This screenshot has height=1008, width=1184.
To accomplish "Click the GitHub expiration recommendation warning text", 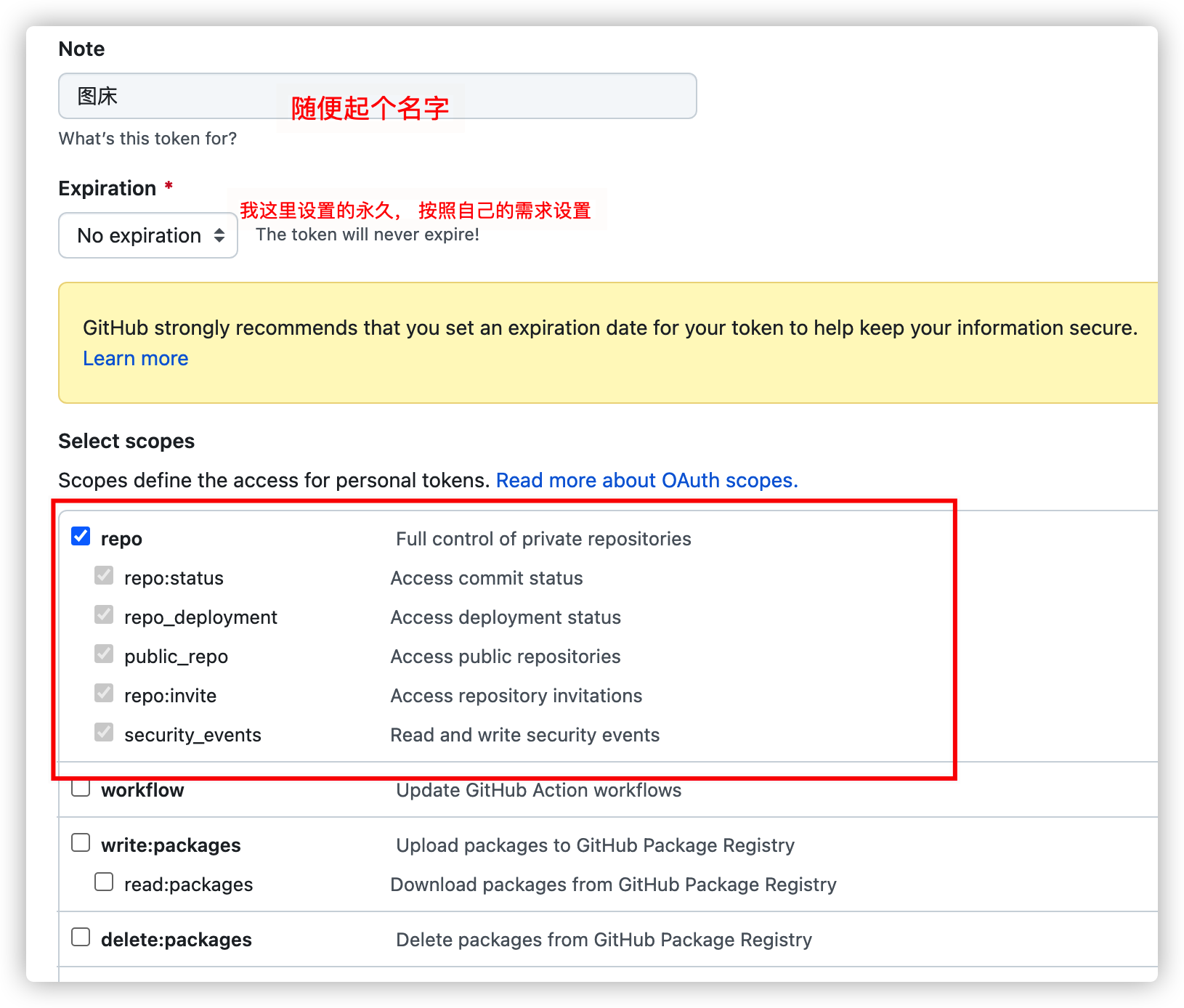I will click(610, 328).
